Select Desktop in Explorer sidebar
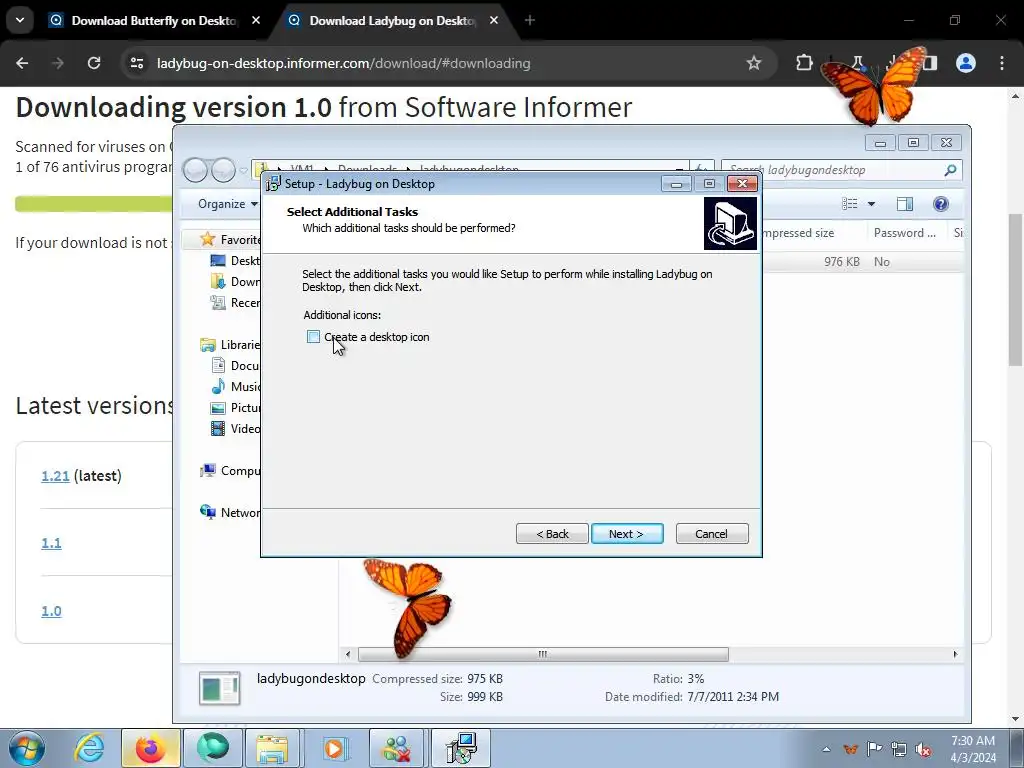Screen dimensions: 1024x768 (x=235, y=261)
